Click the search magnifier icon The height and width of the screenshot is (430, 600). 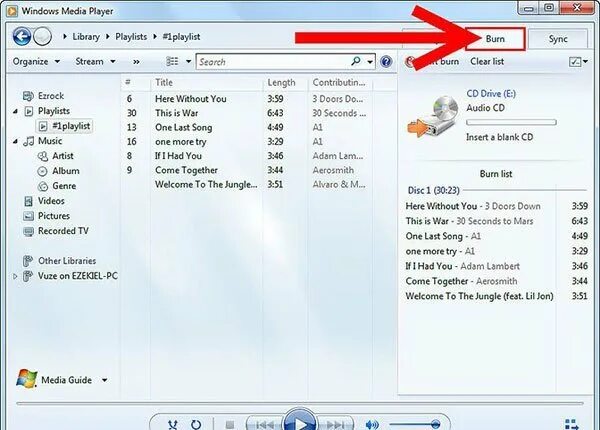[x=355, y=61]
